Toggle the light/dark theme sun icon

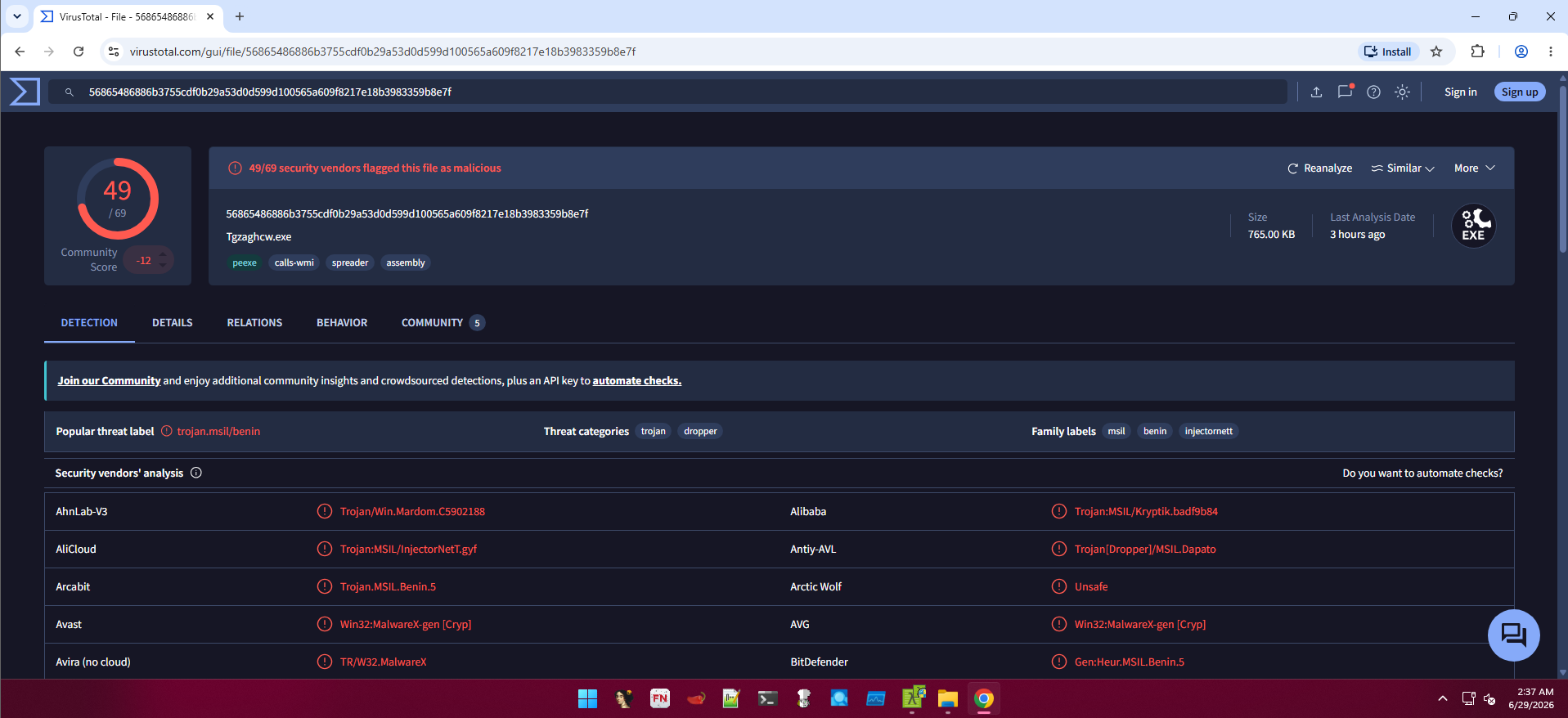coord(1402,92)
